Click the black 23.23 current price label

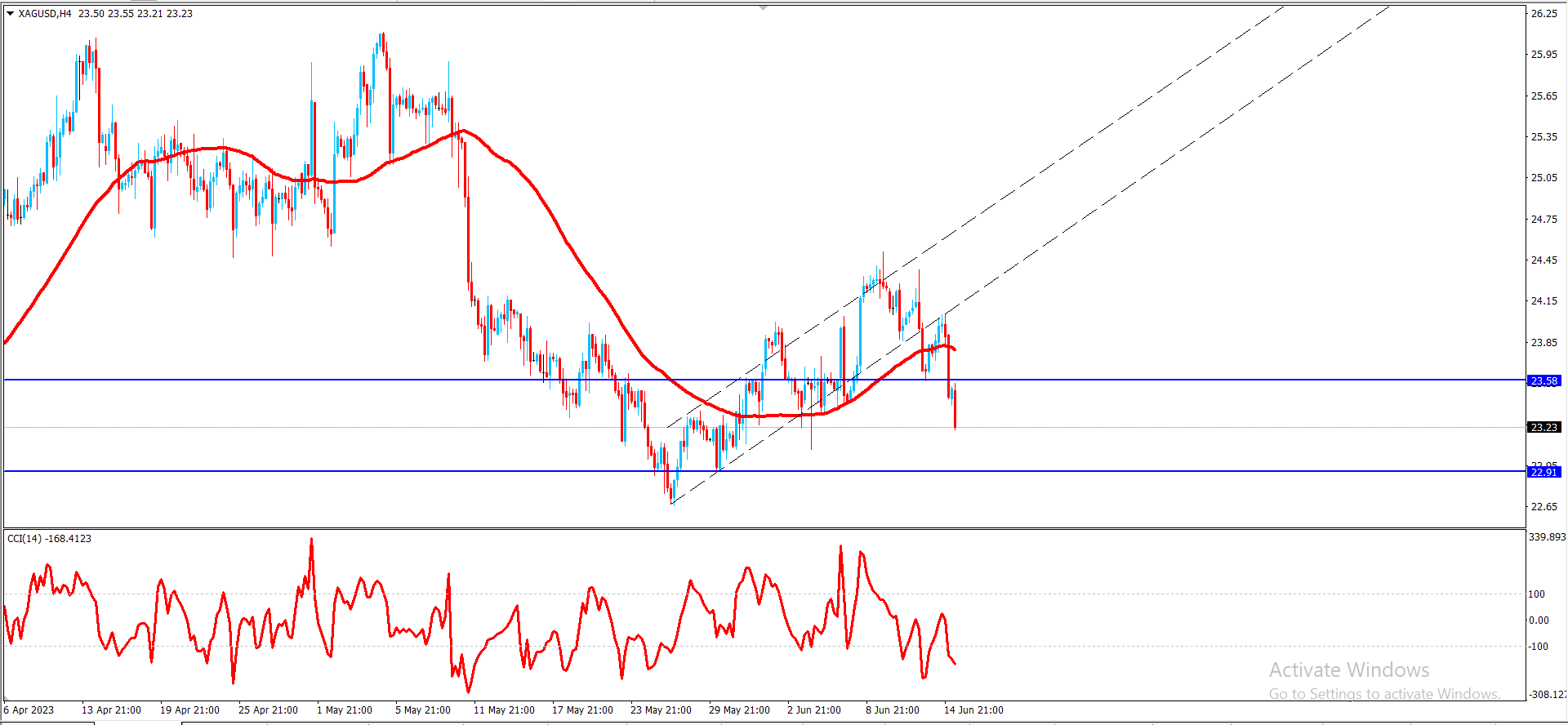[1543, 427]
